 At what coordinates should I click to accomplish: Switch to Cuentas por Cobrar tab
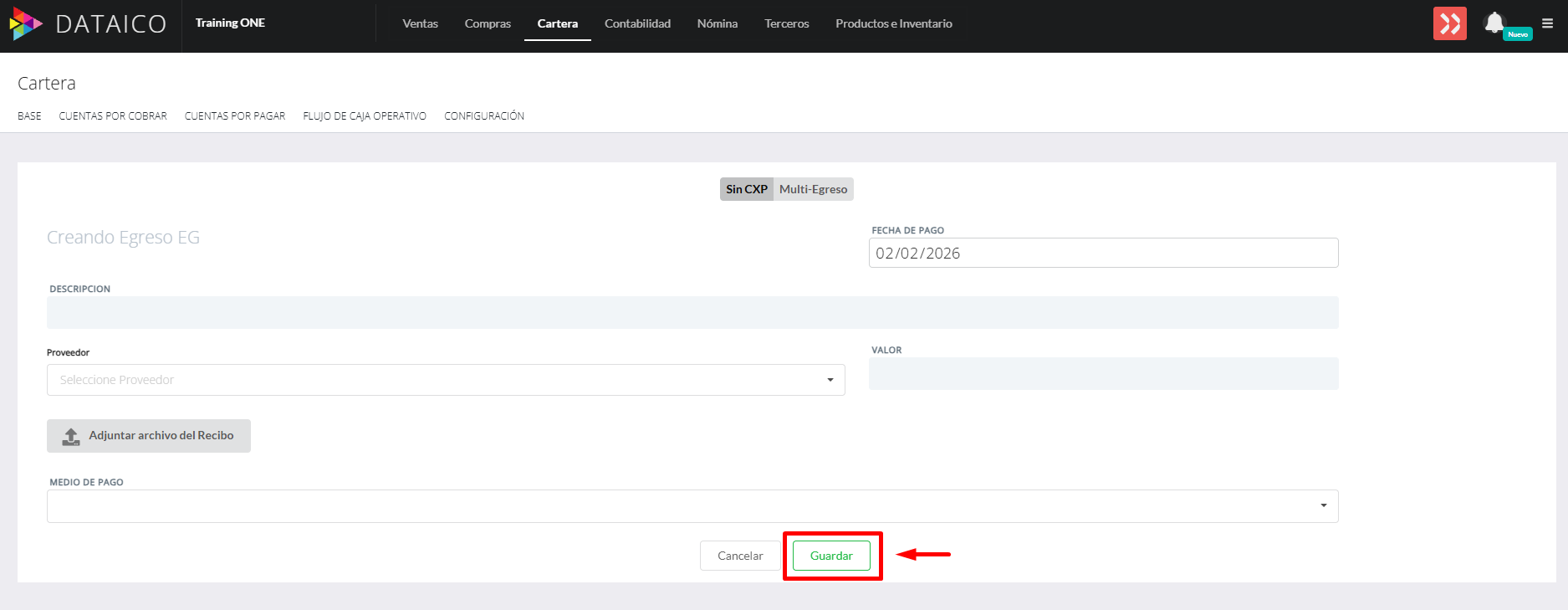tap(113, 116)
